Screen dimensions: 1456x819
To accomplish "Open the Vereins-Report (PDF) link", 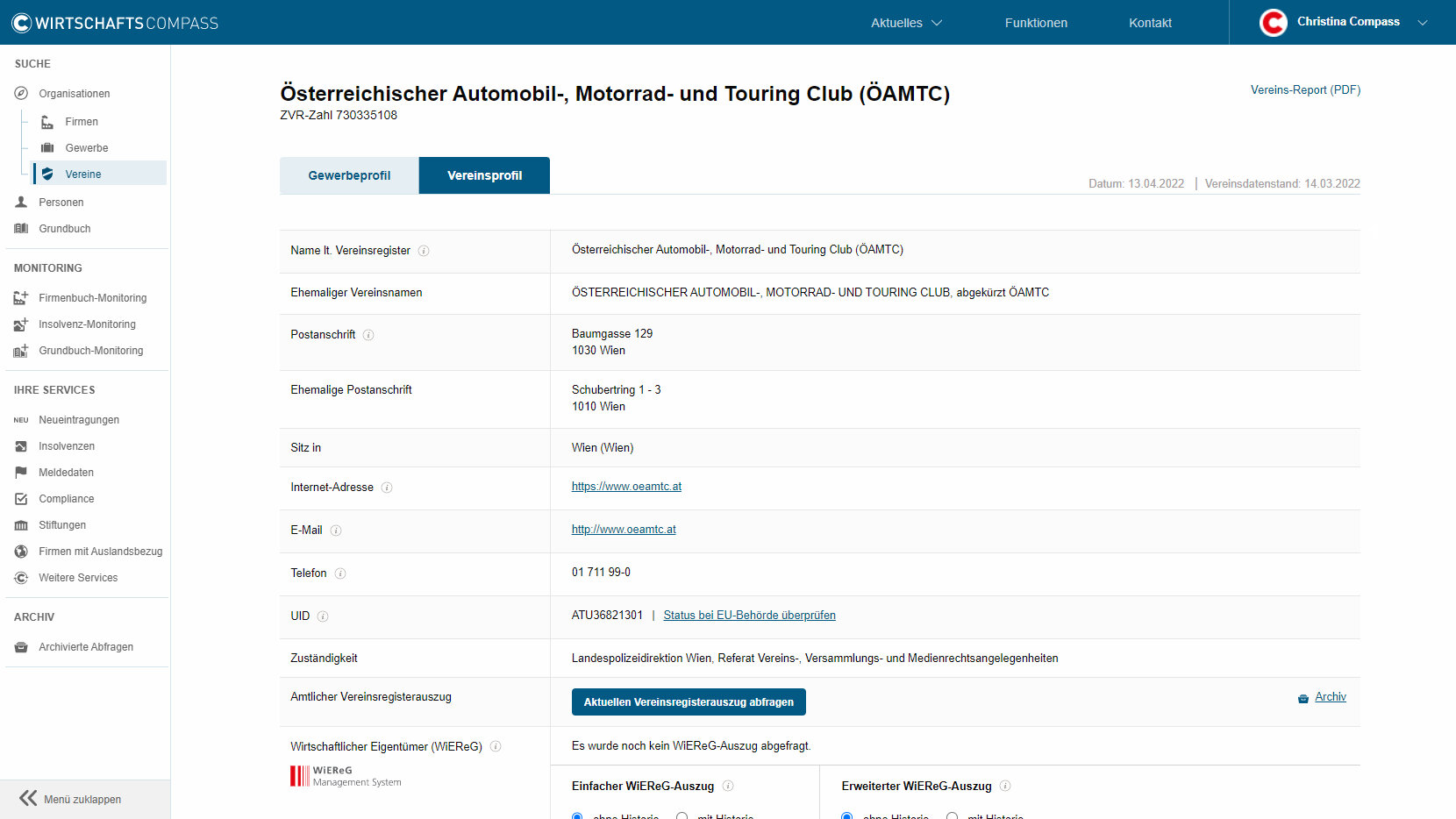I will point(1305,90).
